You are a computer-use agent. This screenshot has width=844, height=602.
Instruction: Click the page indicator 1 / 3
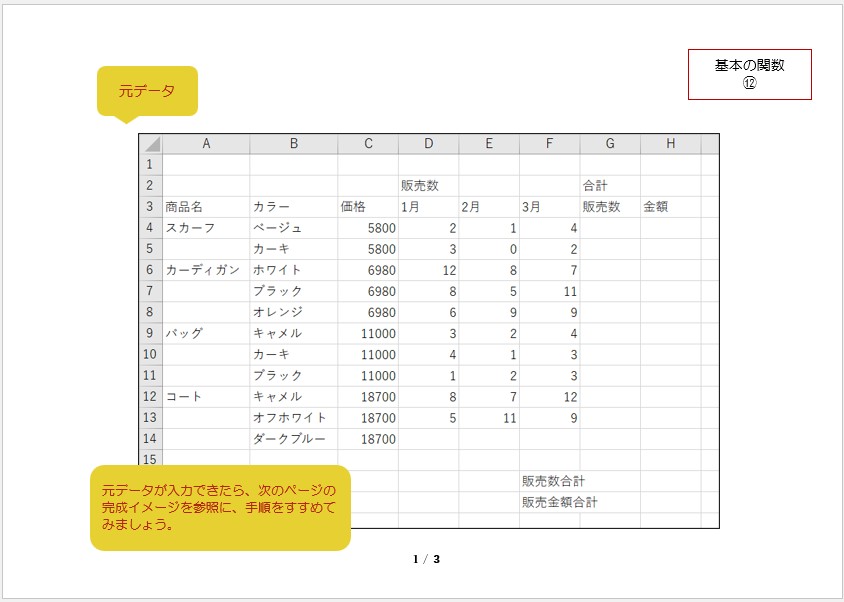click(x=426, y=559)
